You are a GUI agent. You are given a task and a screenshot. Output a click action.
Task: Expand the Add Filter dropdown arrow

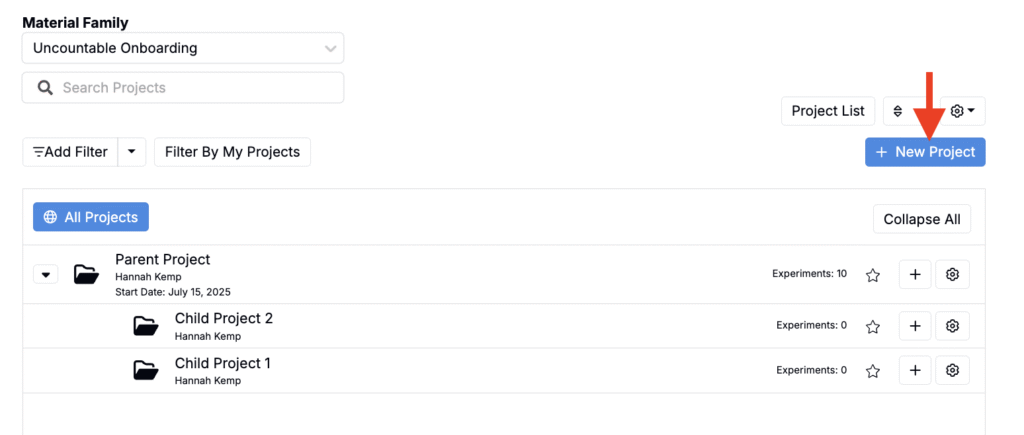pyautogui.click(x=132, y=152)
